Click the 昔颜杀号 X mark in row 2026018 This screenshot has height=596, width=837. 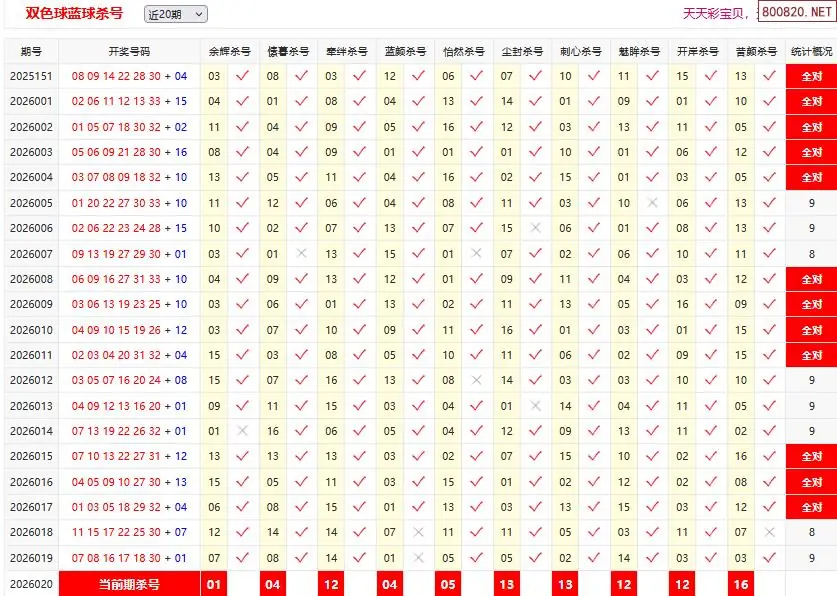769,533
